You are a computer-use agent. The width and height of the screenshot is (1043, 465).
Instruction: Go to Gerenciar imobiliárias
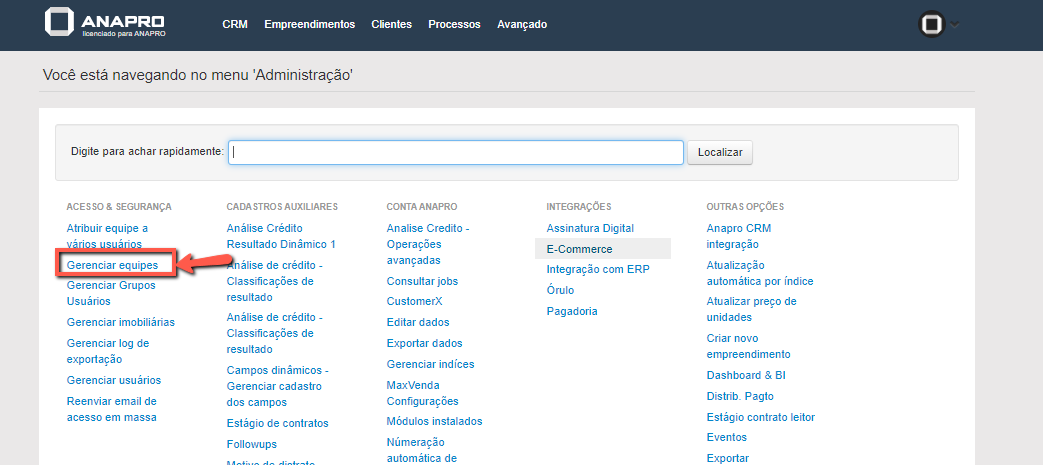click(x=121, y=322)
